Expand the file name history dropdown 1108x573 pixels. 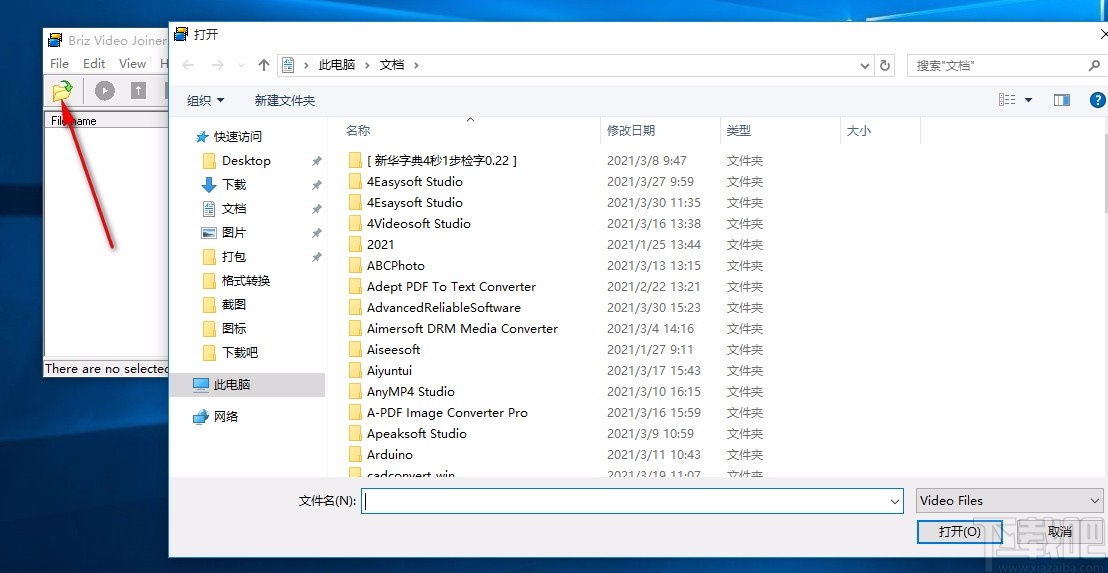[x=896, y=501]
